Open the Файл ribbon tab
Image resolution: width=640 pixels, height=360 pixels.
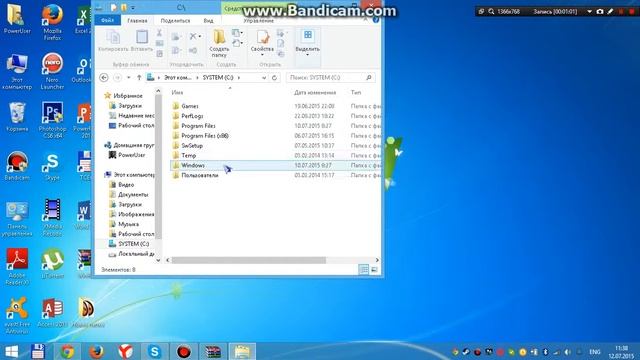point(107,20)
